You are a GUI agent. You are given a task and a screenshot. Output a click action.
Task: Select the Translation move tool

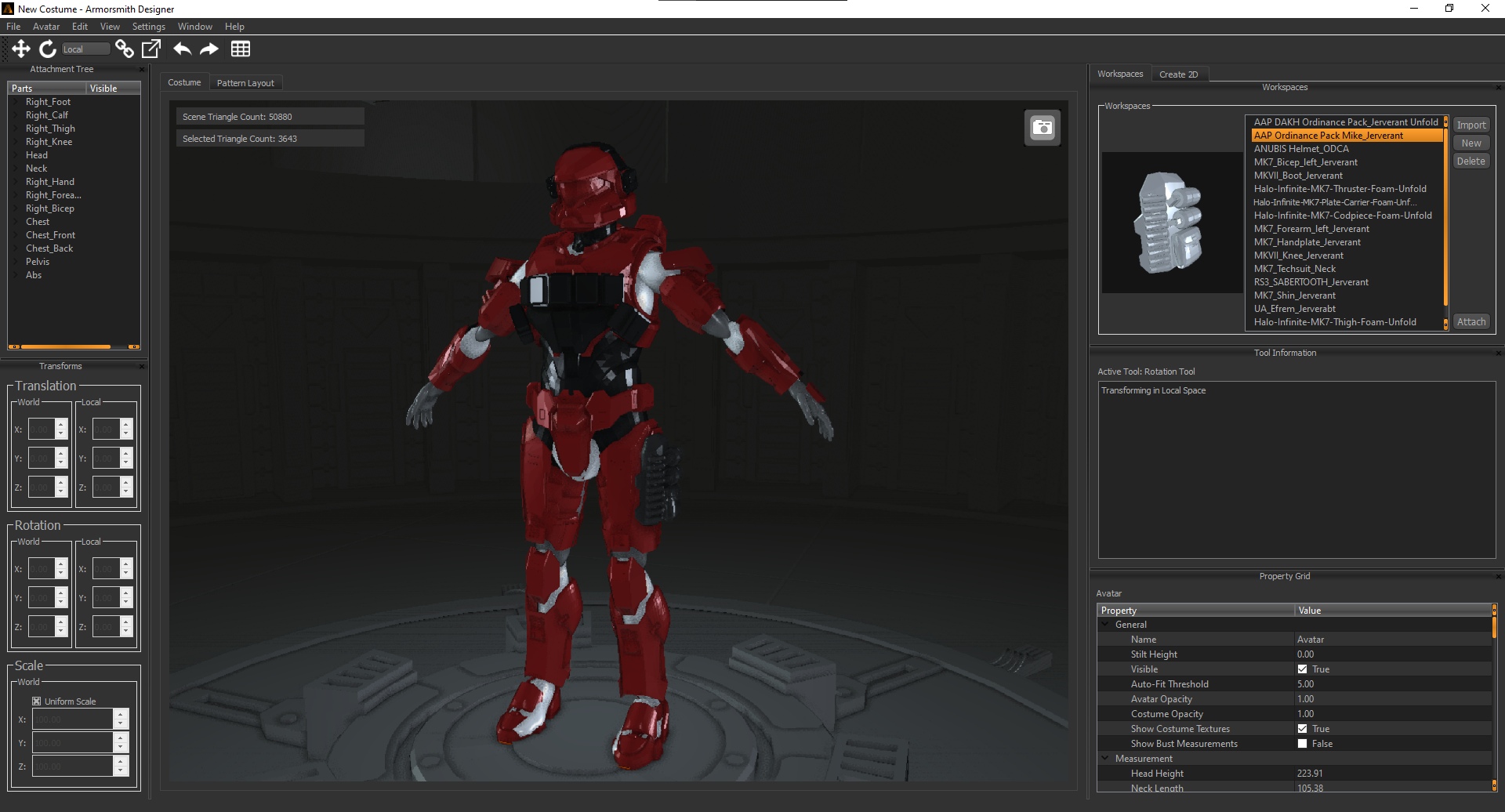(21, 49)
